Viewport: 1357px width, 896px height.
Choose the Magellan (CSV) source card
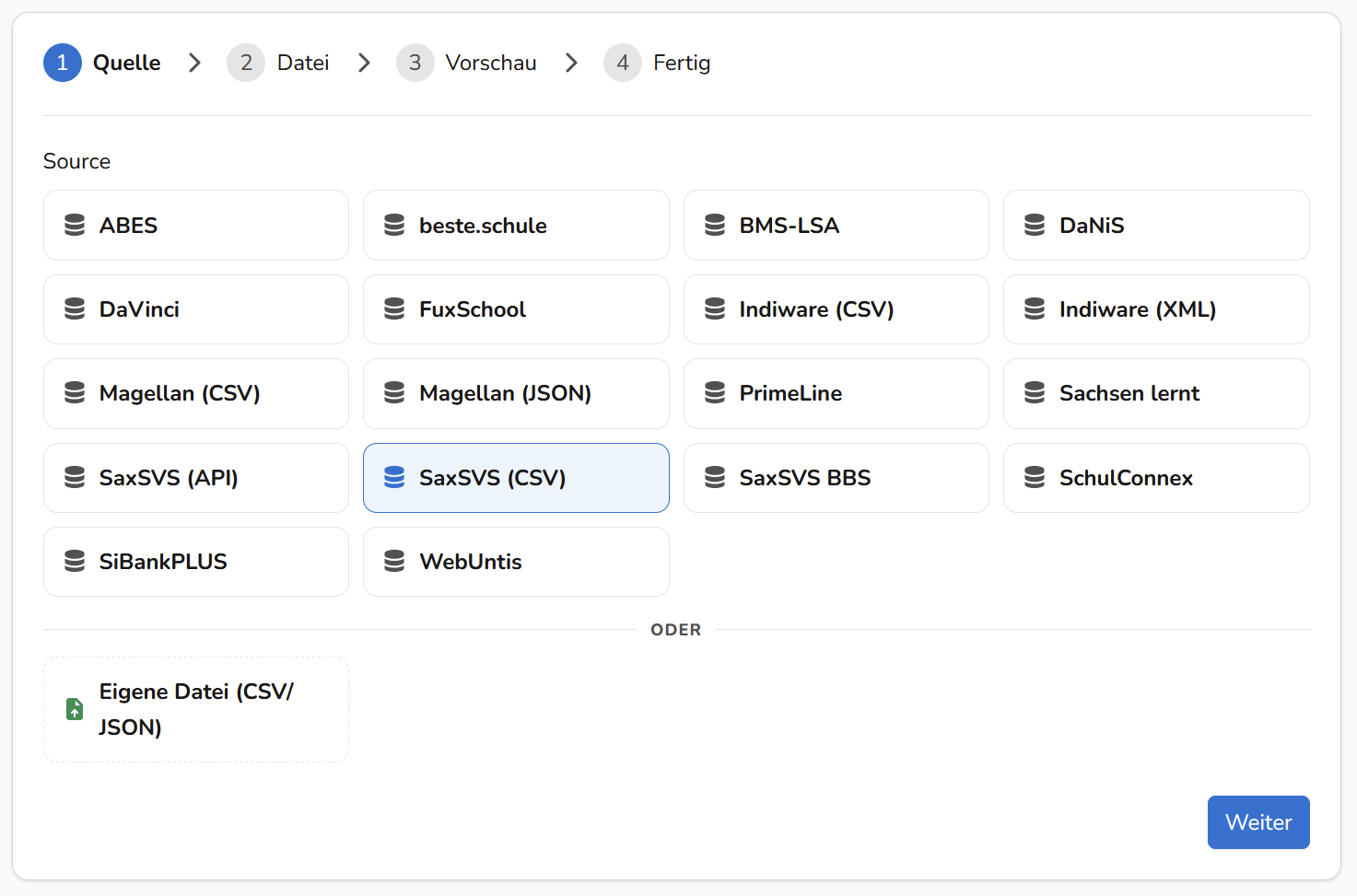coord(196,393)
